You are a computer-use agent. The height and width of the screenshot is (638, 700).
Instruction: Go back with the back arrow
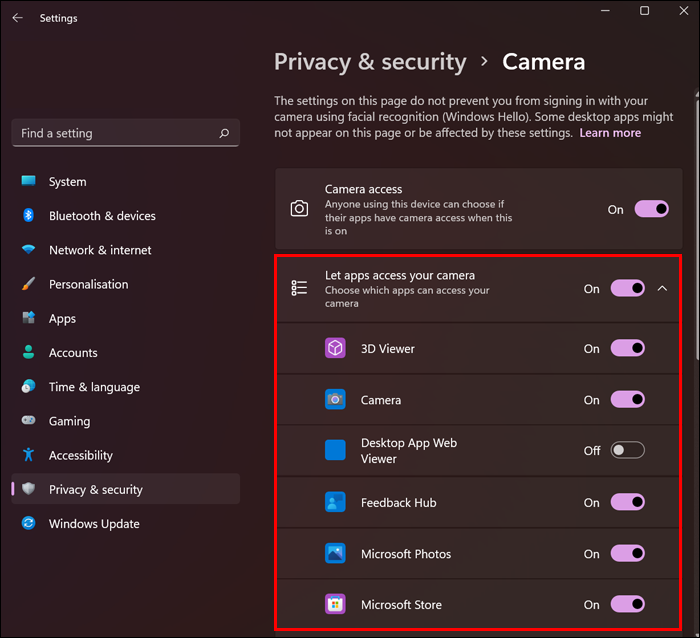pos(17,18)
